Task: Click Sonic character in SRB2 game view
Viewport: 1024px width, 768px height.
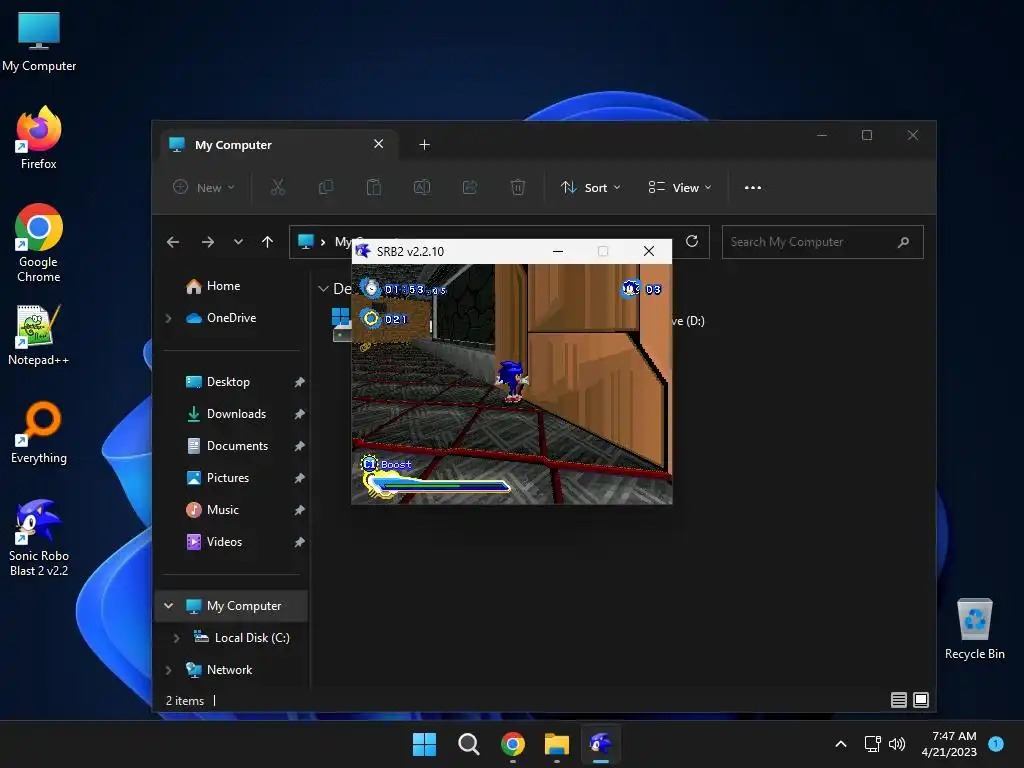Action: (x=511, y=381)
